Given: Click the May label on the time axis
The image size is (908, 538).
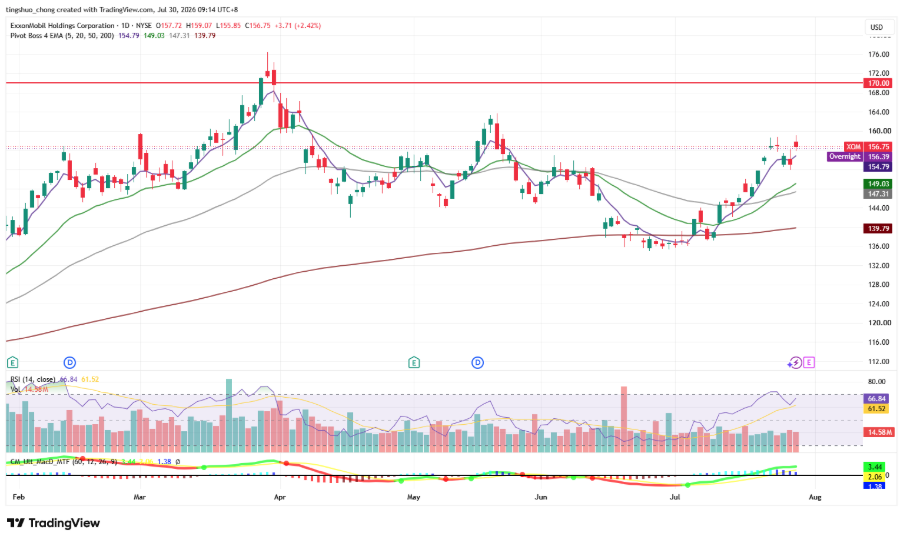Looking at the screenshot, I should pyautogui.click(x=413, y=497).
